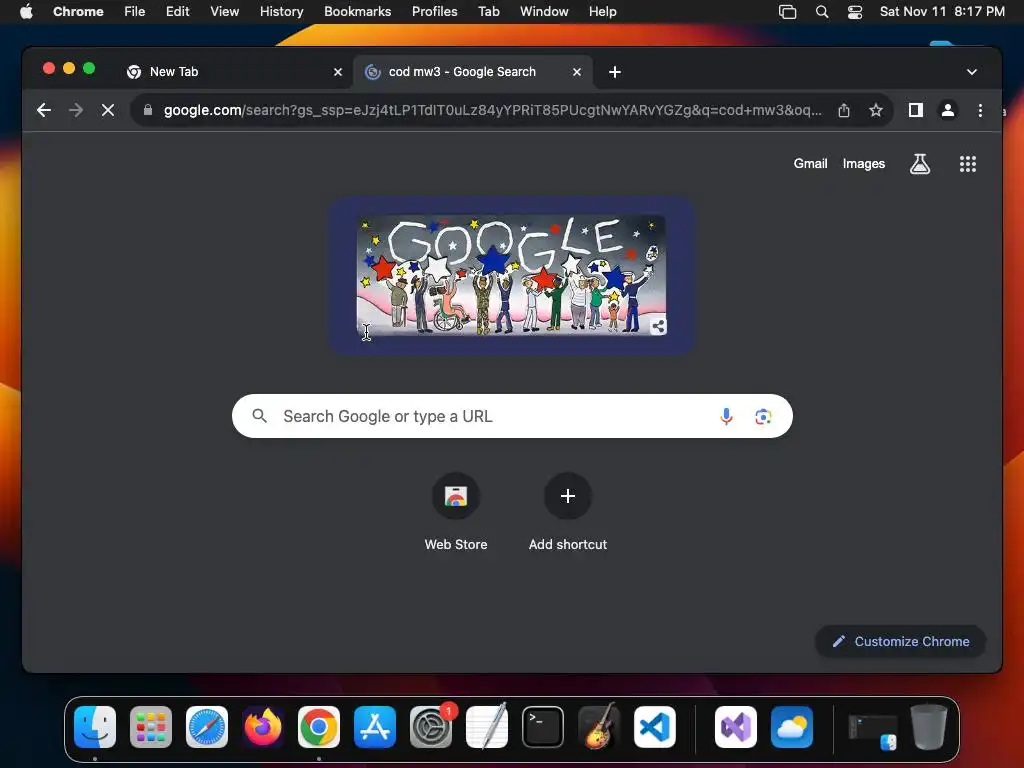
Task: Launch Terminal from the Dock
Action: coord(543,727)
